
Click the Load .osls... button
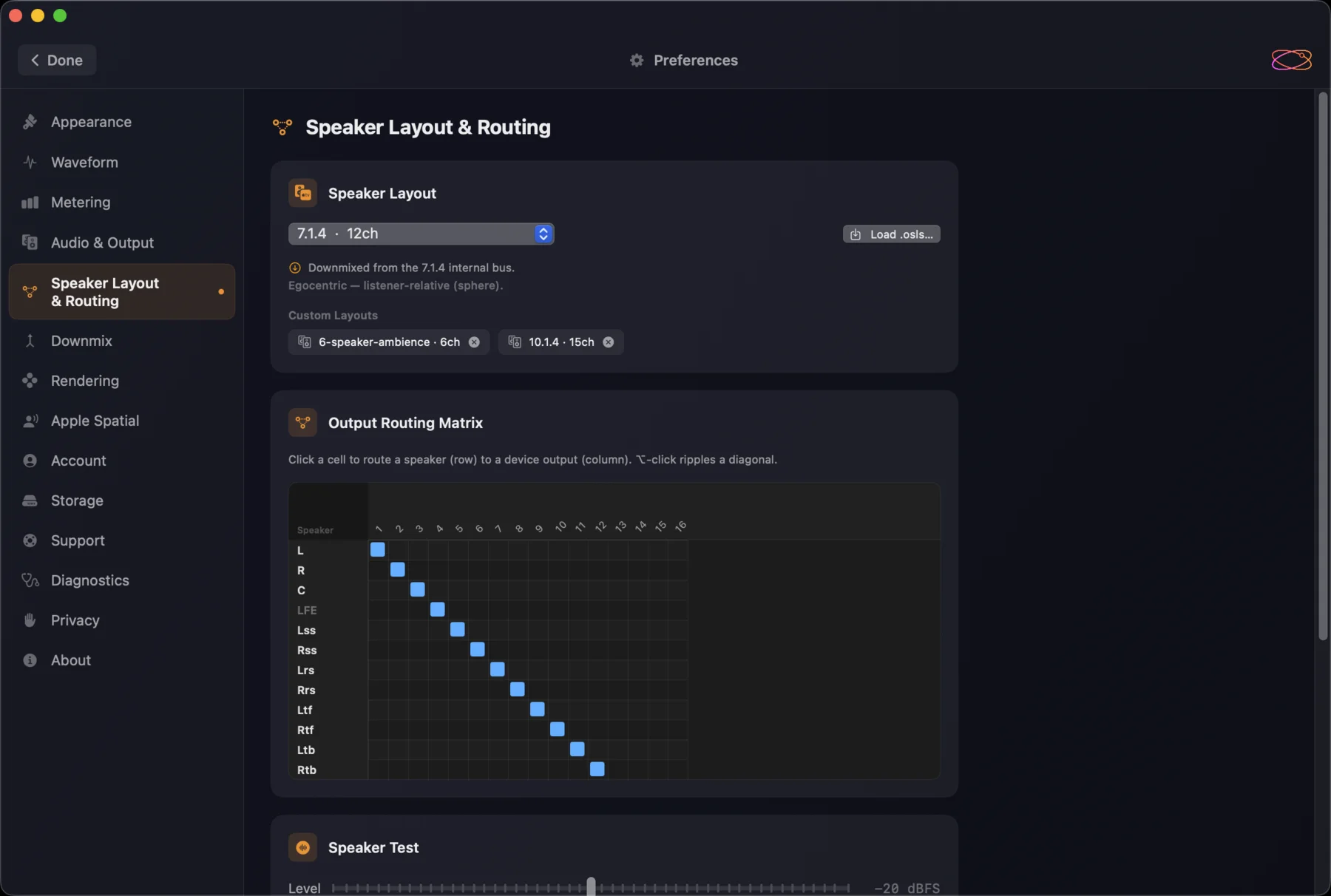(x=891, y=234)
